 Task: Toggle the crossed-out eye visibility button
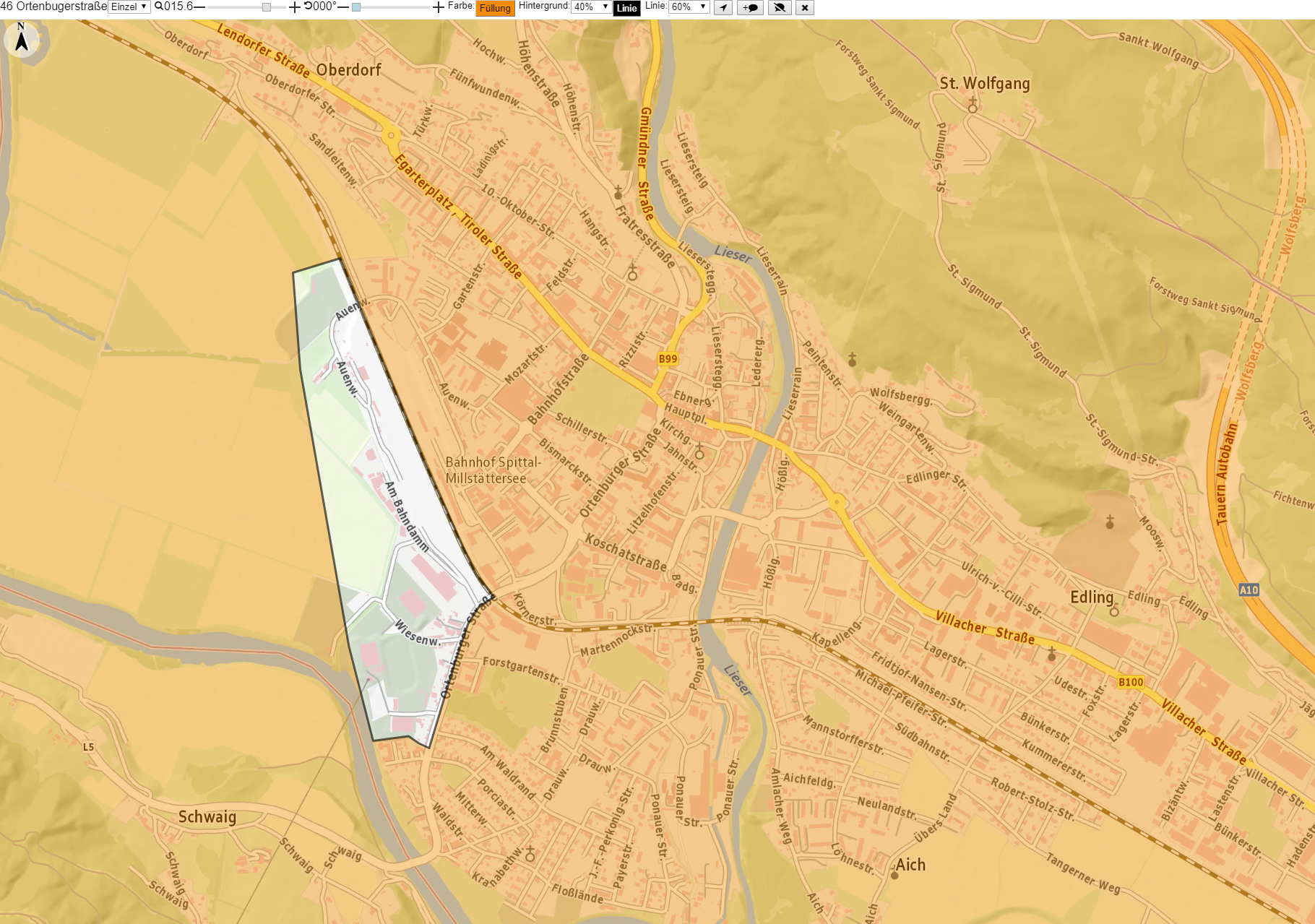coord(779,8)
